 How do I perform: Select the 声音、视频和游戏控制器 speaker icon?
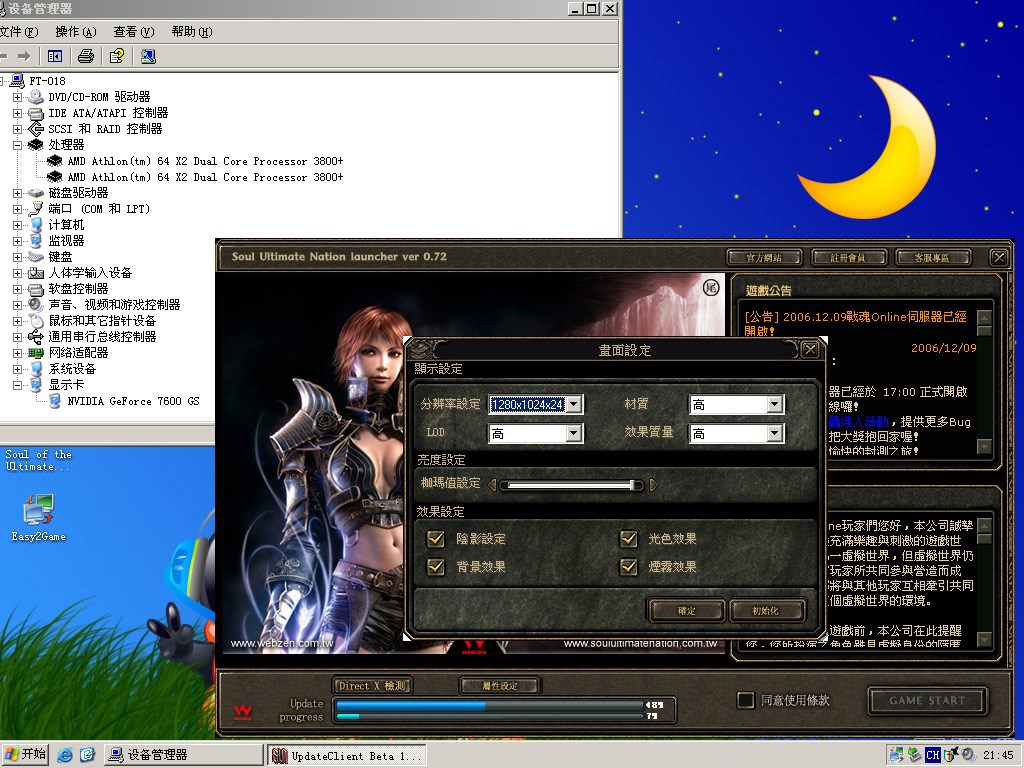[x=36, y=305]
